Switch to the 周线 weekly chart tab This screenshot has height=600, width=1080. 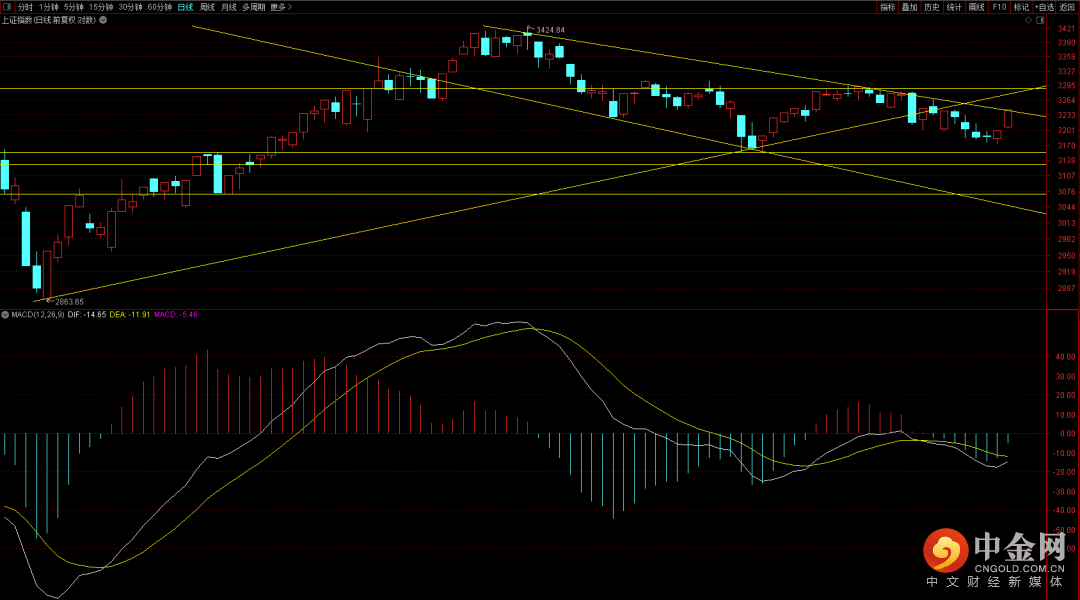[x=207, y=7]
